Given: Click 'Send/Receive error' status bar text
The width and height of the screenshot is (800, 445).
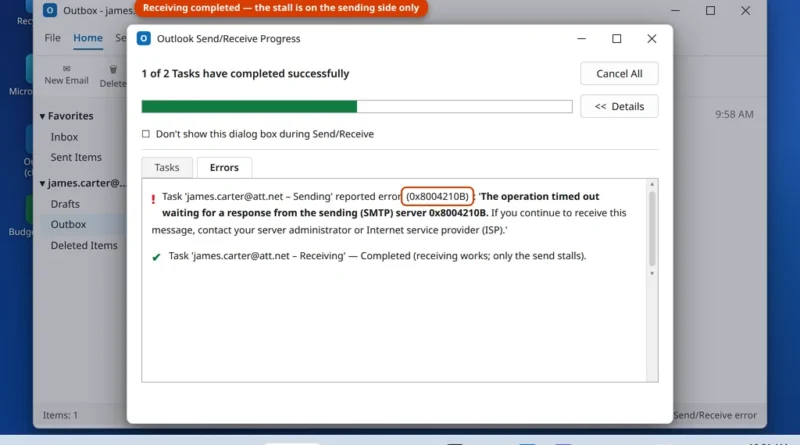Looking at the screenshot, I should tap(714, 415).
